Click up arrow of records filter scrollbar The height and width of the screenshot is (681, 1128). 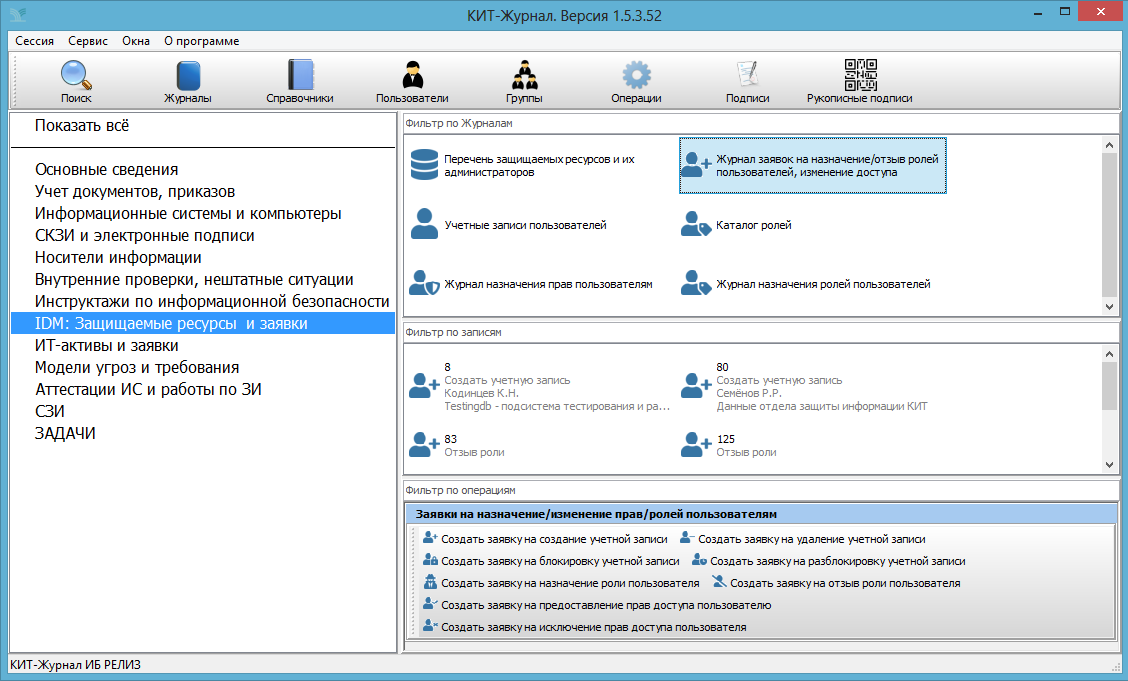point(1109,354)
